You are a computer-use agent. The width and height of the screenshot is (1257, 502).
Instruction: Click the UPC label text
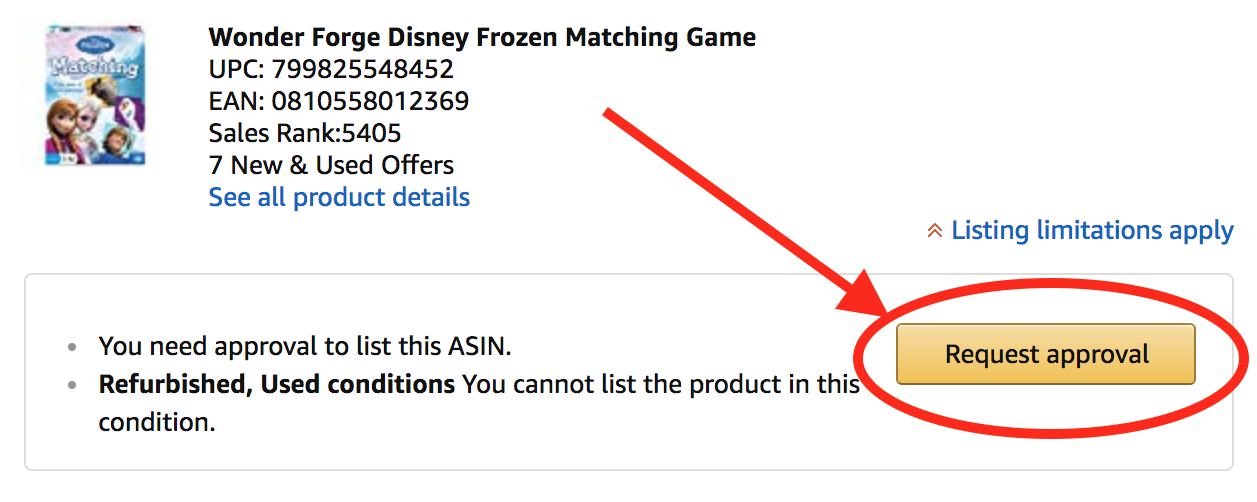[237, 70]
